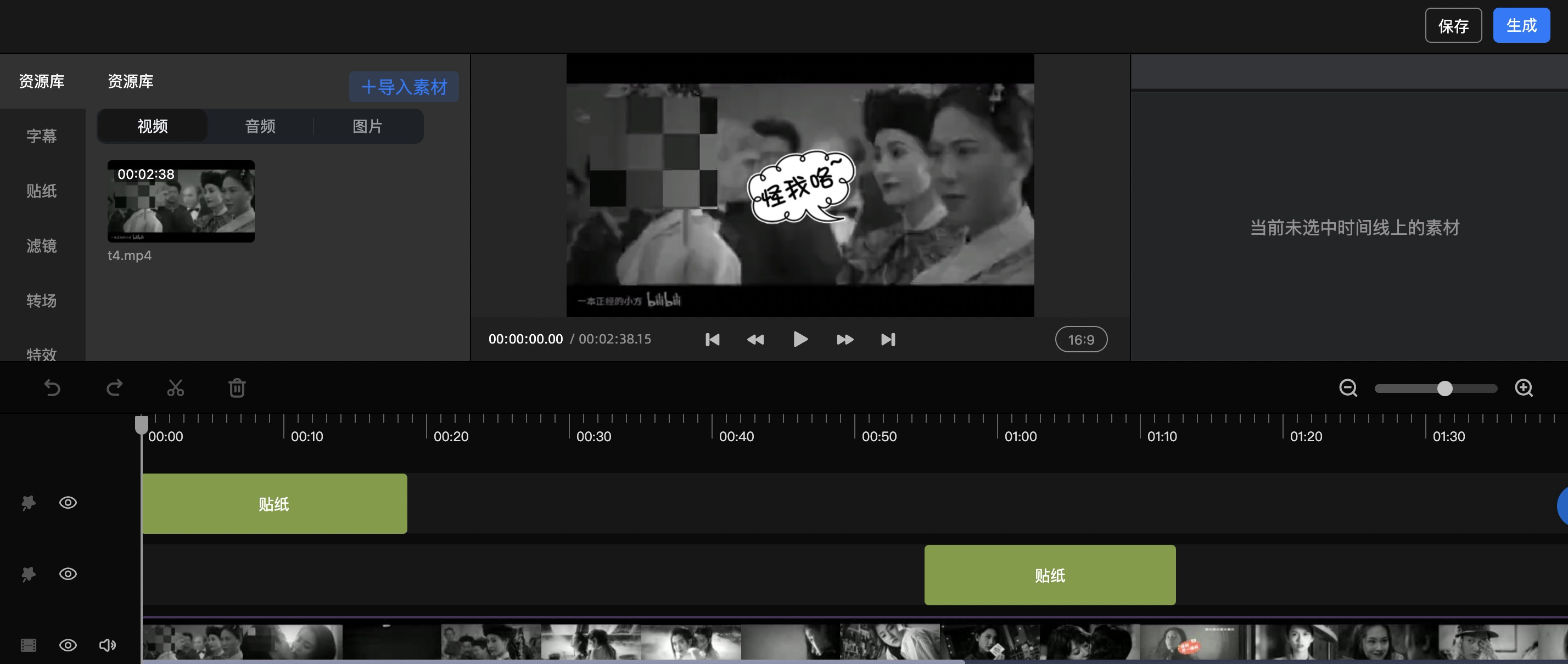Click the trash delete icon
This screenshot has width=1568, height=664.
[237, 387]
